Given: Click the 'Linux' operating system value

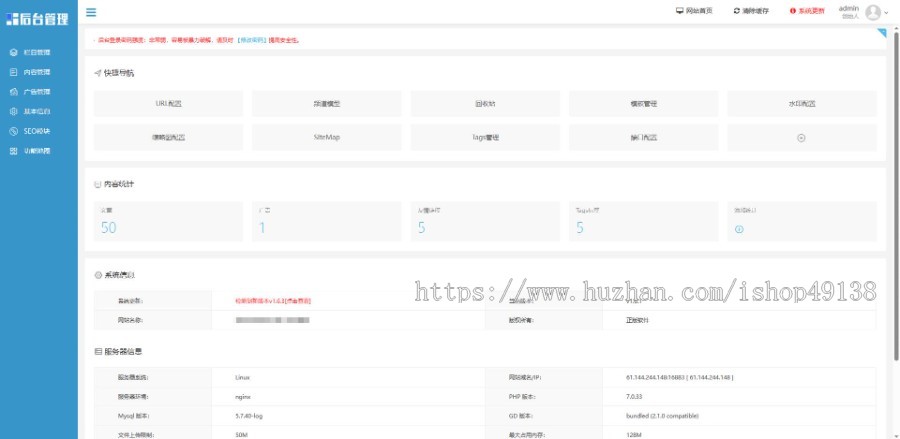Looking at the screenshot, I should pos(242,378).
